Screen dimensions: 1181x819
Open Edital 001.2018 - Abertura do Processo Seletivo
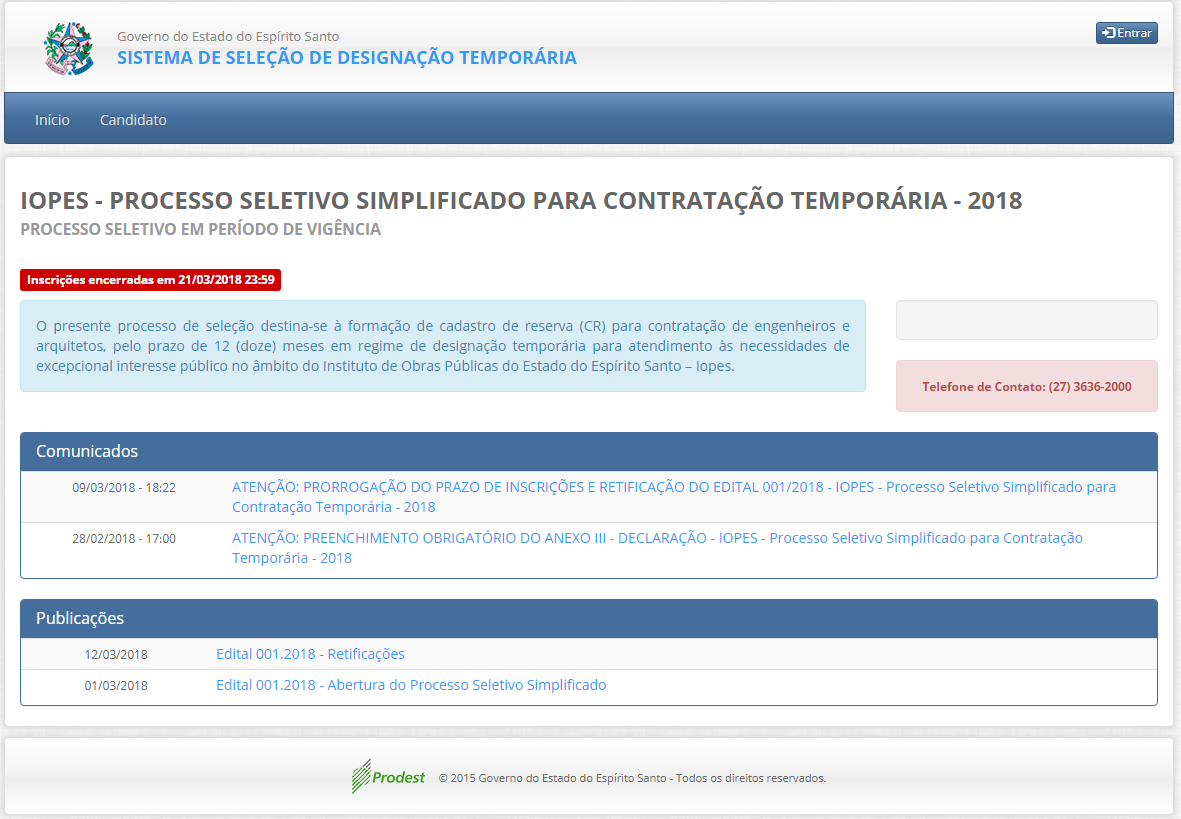coord(411,685)
